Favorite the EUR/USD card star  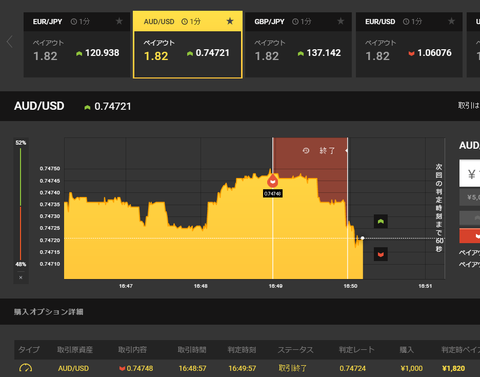[451, 21]
